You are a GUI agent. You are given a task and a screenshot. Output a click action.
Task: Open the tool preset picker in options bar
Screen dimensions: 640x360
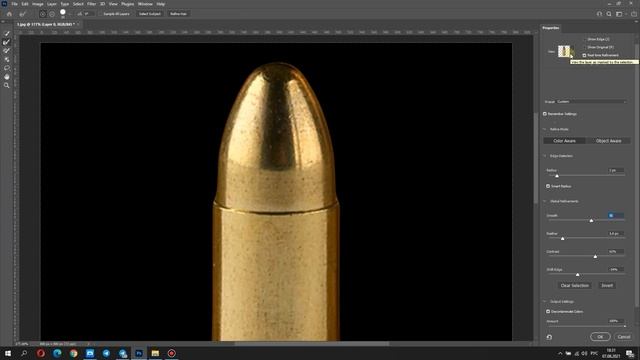pyautogui.click(x=23, y=14)
